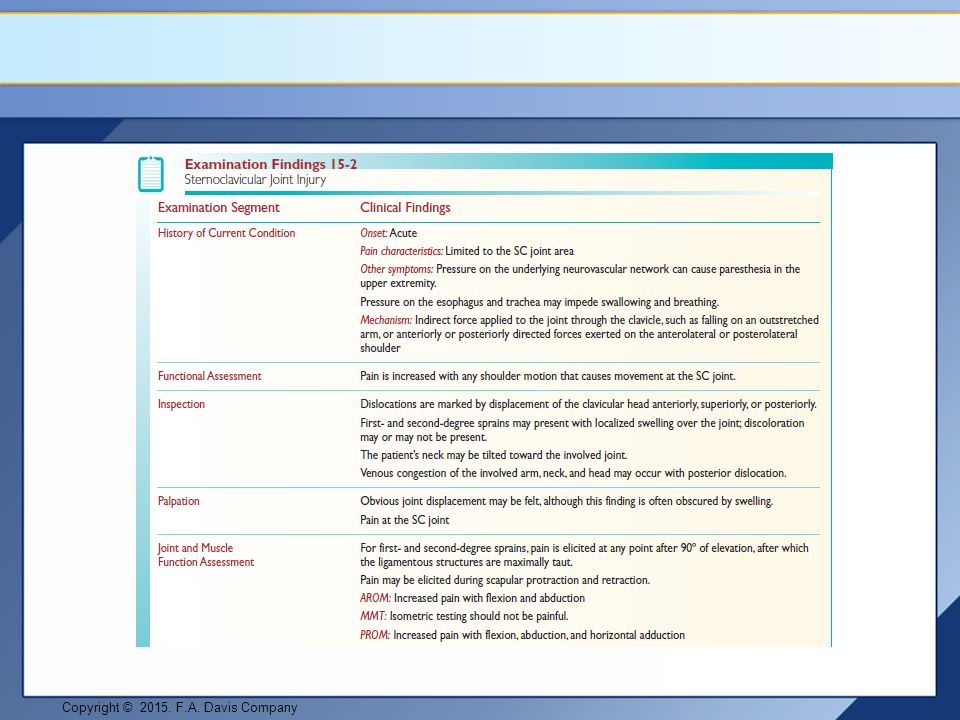Click the 'Onset: Acute' line
Viewport: 960px width, 720px height.
click(389, 233)
